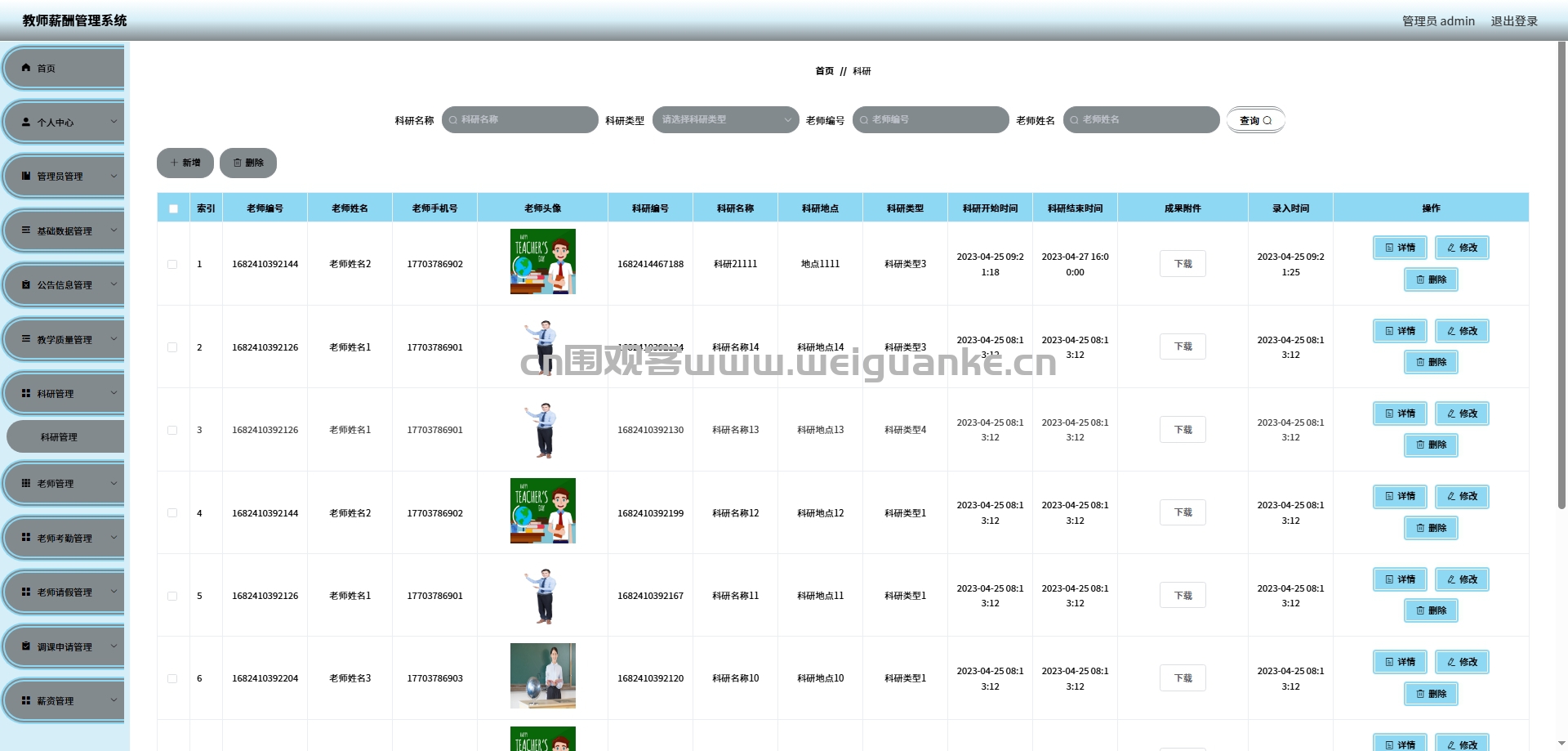Click the home icon beside 首页
This screenshot has height=751, width=1568.
(26, 68)
